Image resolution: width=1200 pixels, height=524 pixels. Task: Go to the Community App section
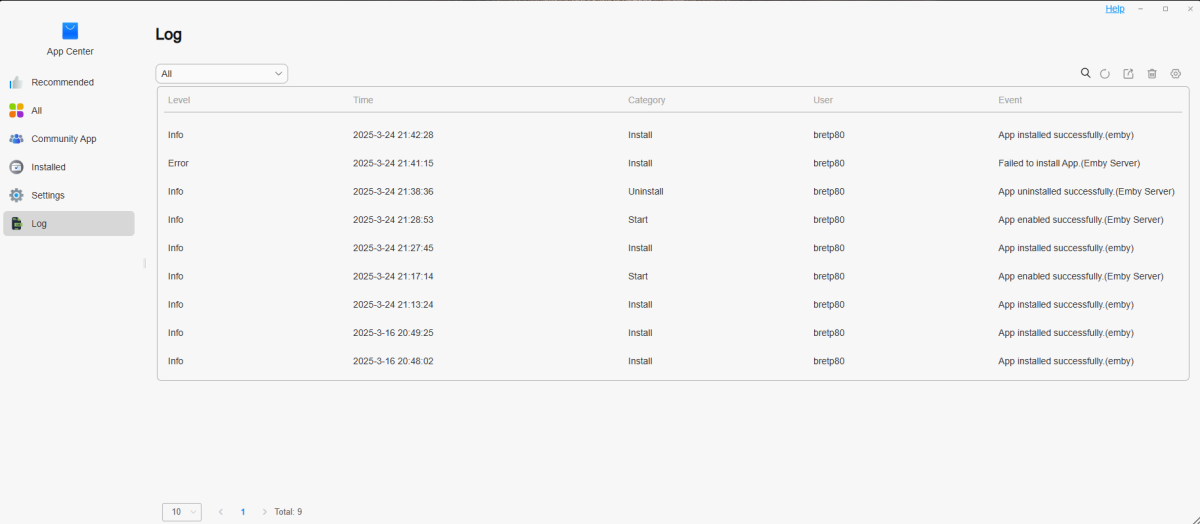69,139
